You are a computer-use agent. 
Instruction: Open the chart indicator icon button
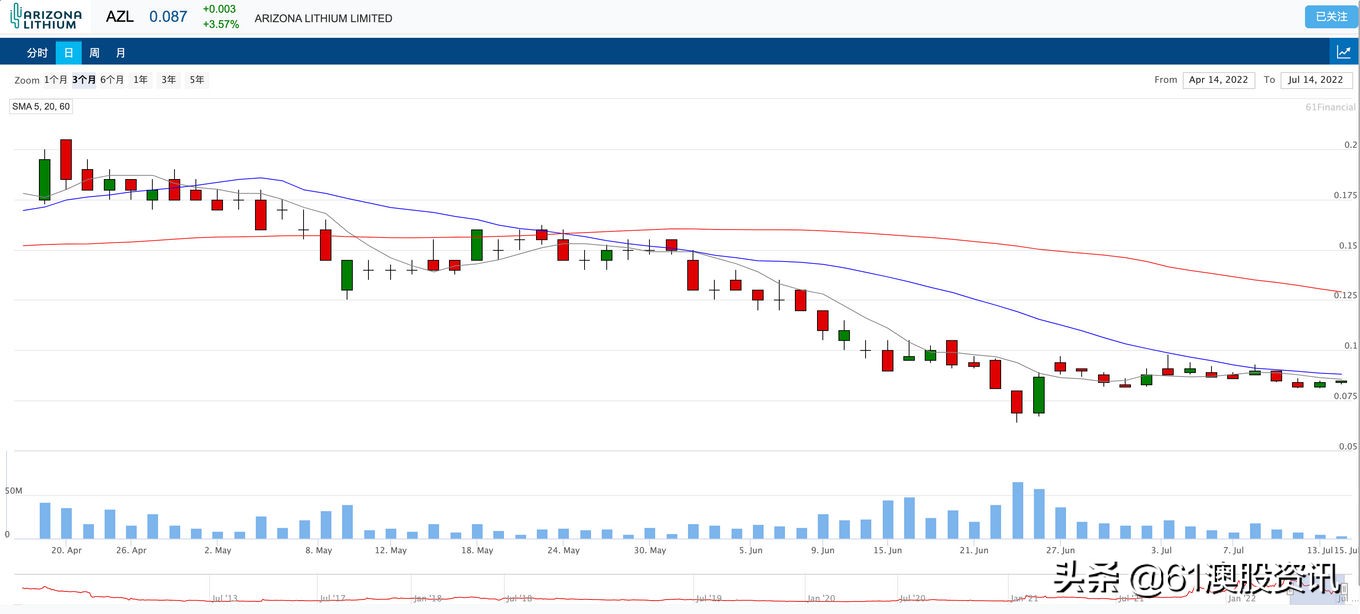tap(1343, 52)
